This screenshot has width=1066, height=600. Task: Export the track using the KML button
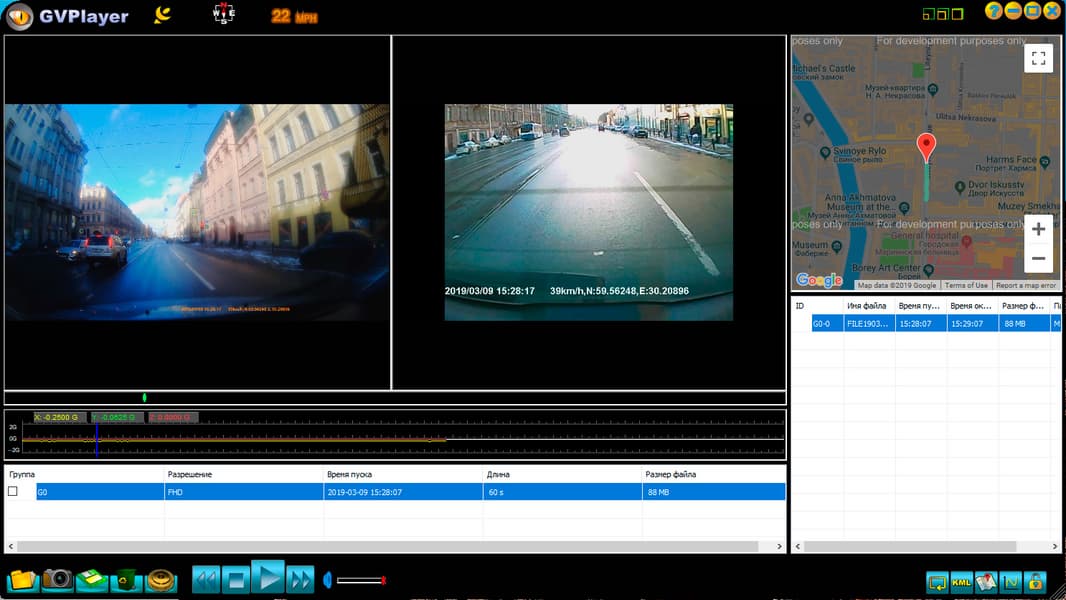(962, 581)
